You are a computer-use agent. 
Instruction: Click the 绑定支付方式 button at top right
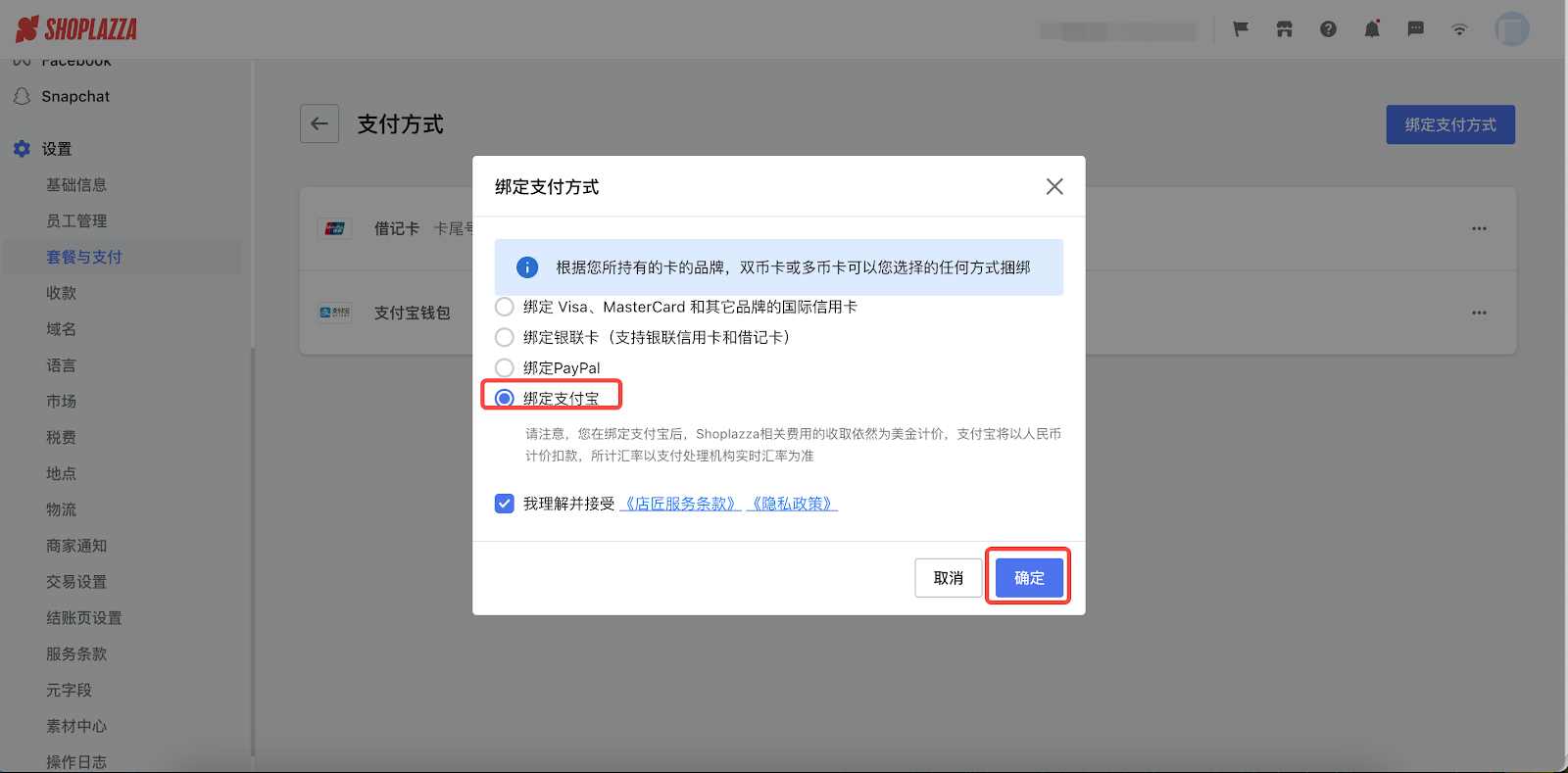click(x=1450, y=124)
